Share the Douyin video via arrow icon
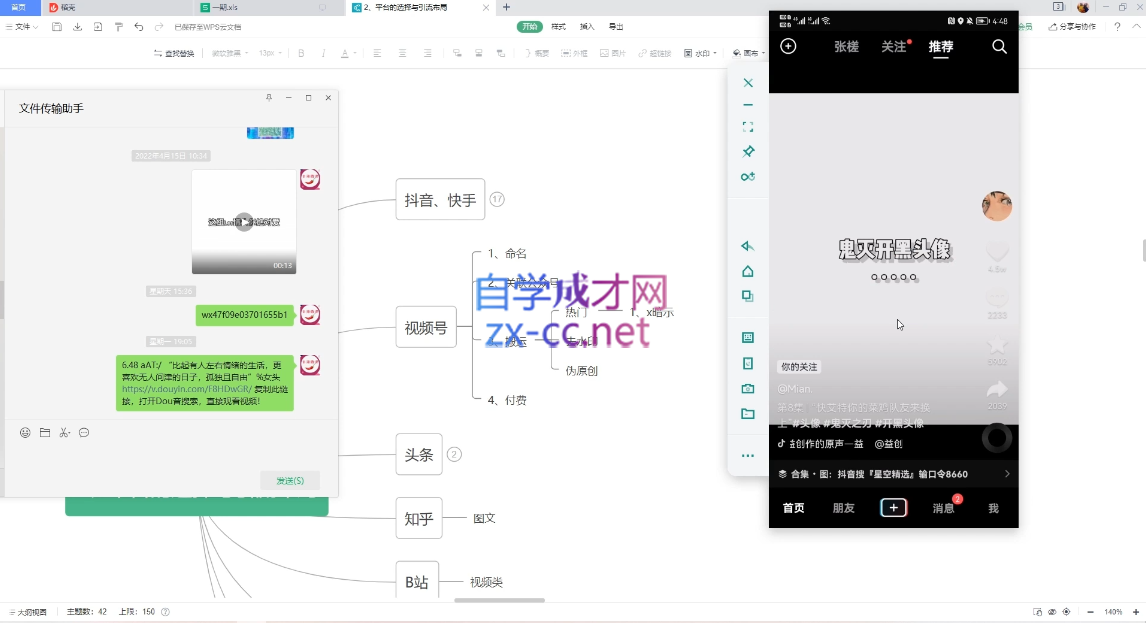The height and width of the screenshot is (623, 1146). [x=997, y=389]
